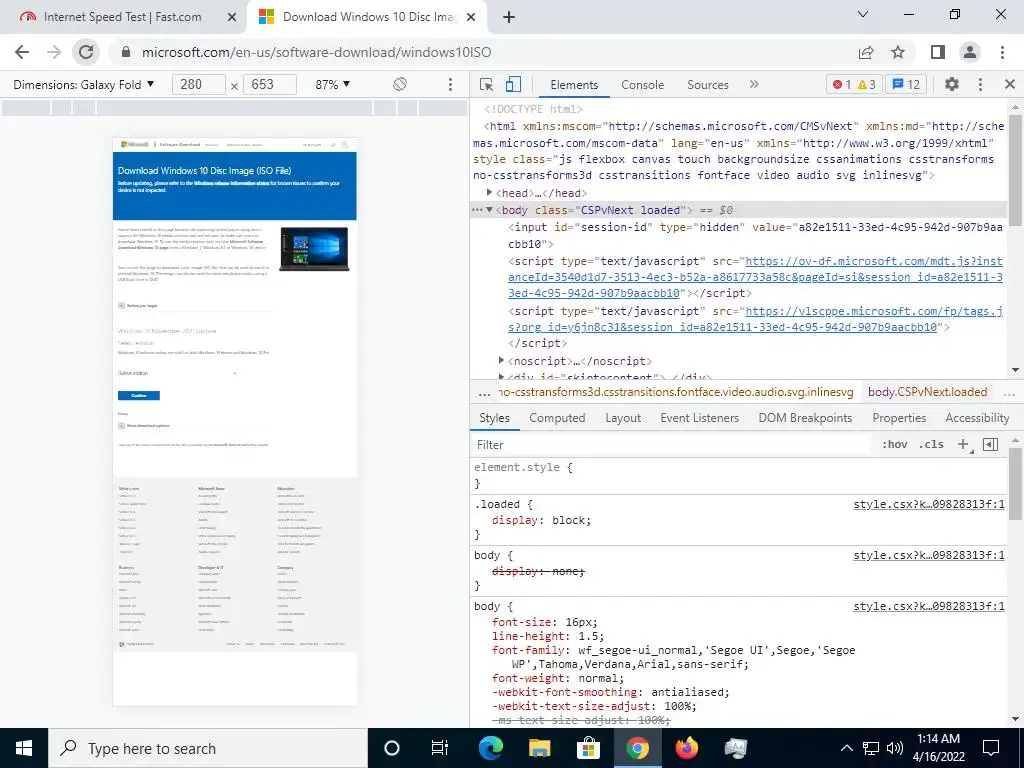Collapse the body element node

tap(489, 210)
